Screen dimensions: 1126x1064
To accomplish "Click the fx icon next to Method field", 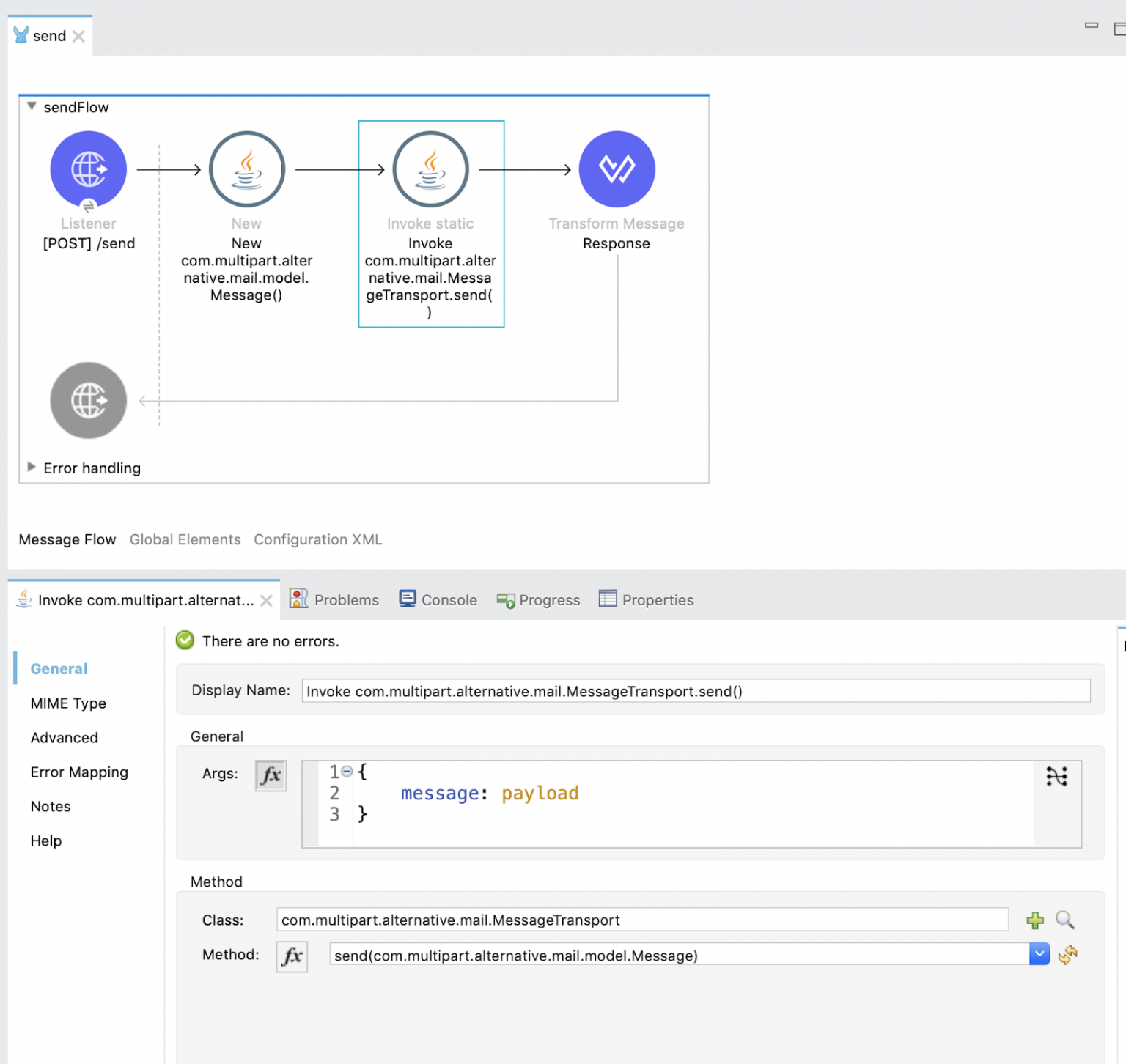I will tap(292, 956).
